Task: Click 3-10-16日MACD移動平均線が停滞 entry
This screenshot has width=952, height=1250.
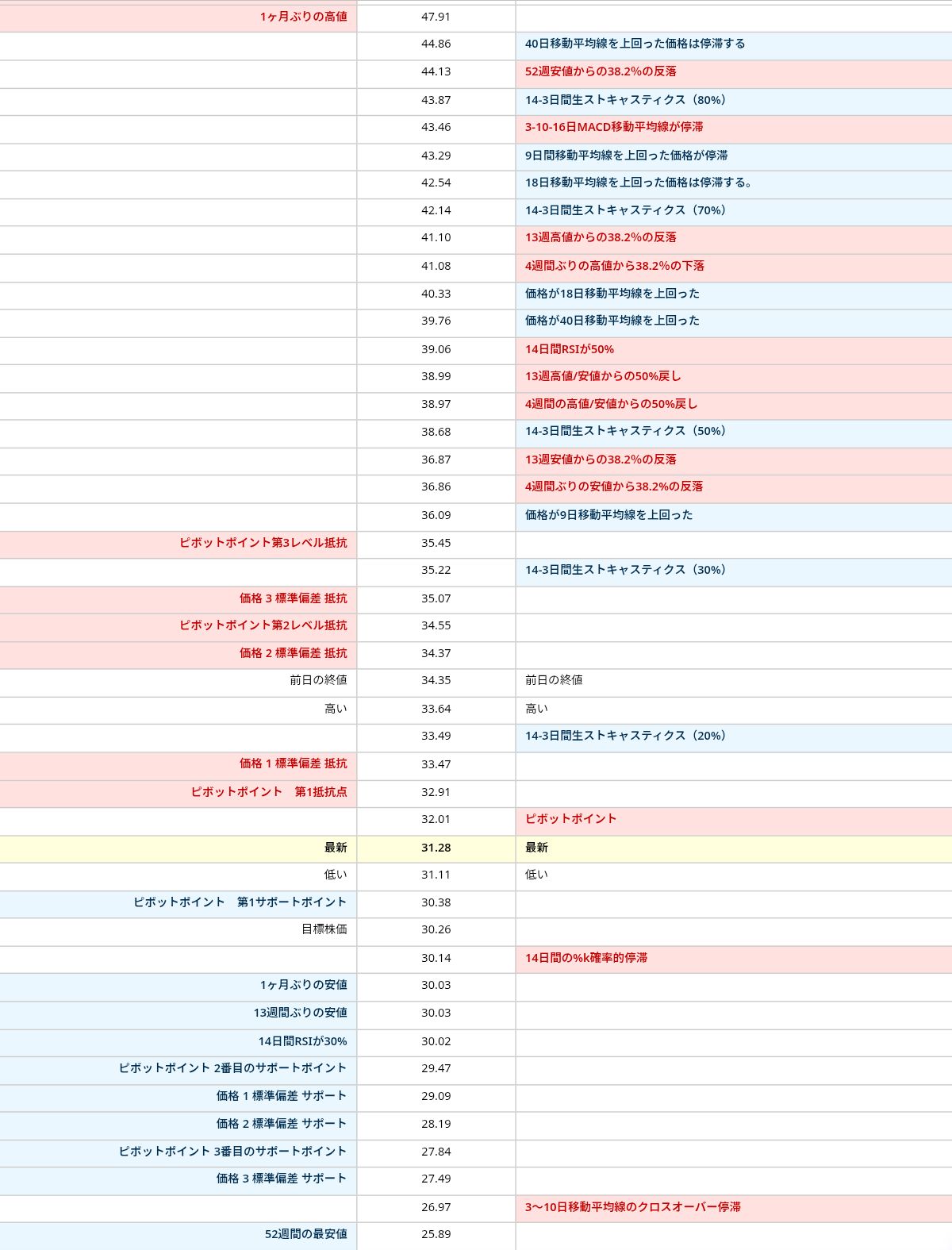Action: click(614, 127)
